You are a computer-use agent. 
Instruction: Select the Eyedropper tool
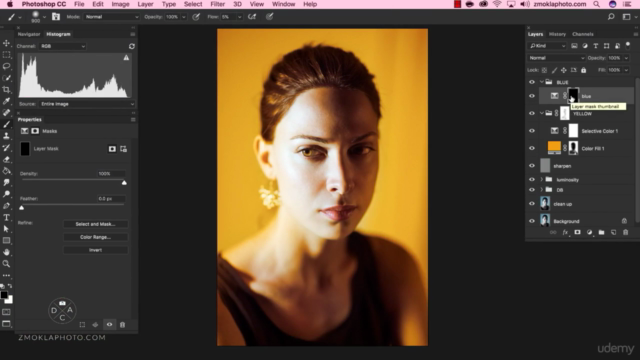pyautogui.click(x=6, y=101)
